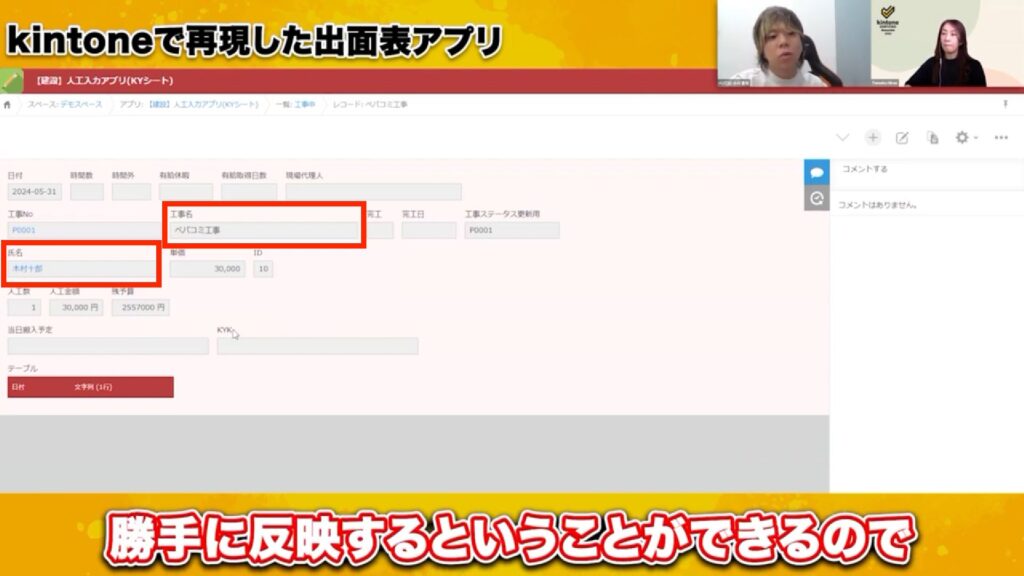Screen dimensions: 1024x576
Task: Open the gear settings menu
Action: click(965, 138)
